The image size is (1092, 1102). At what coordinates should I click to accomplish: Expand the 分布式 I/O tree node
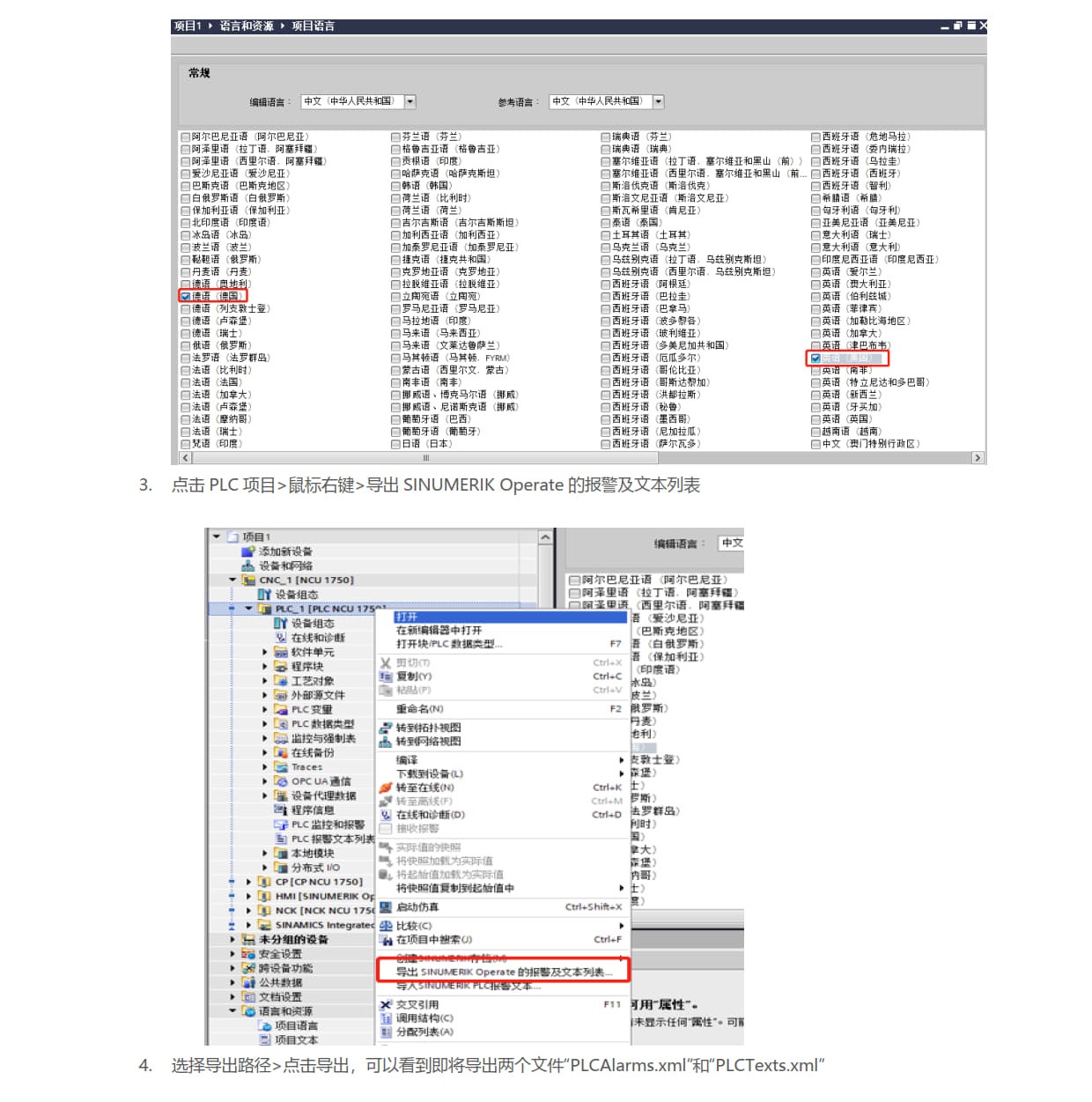(x=265, y=868)
